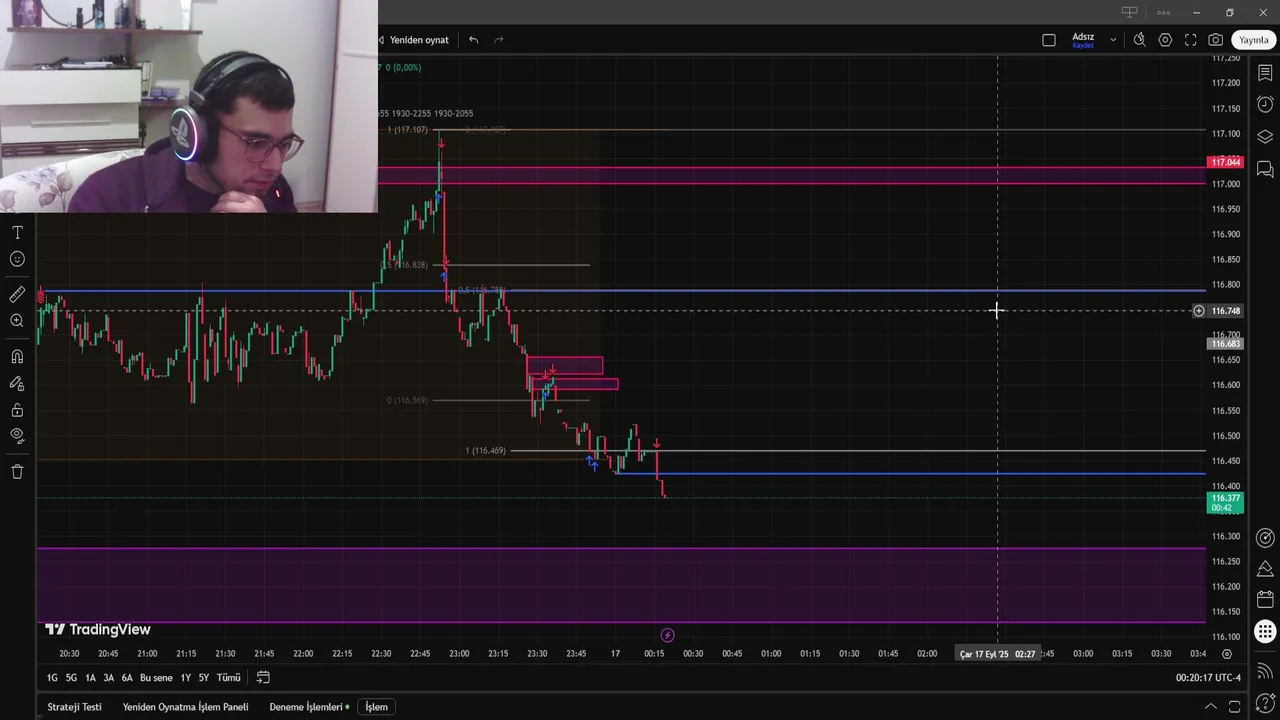Open the Watchlist panel icon
Screen dimensions: 1280x720
[1265, 73]
